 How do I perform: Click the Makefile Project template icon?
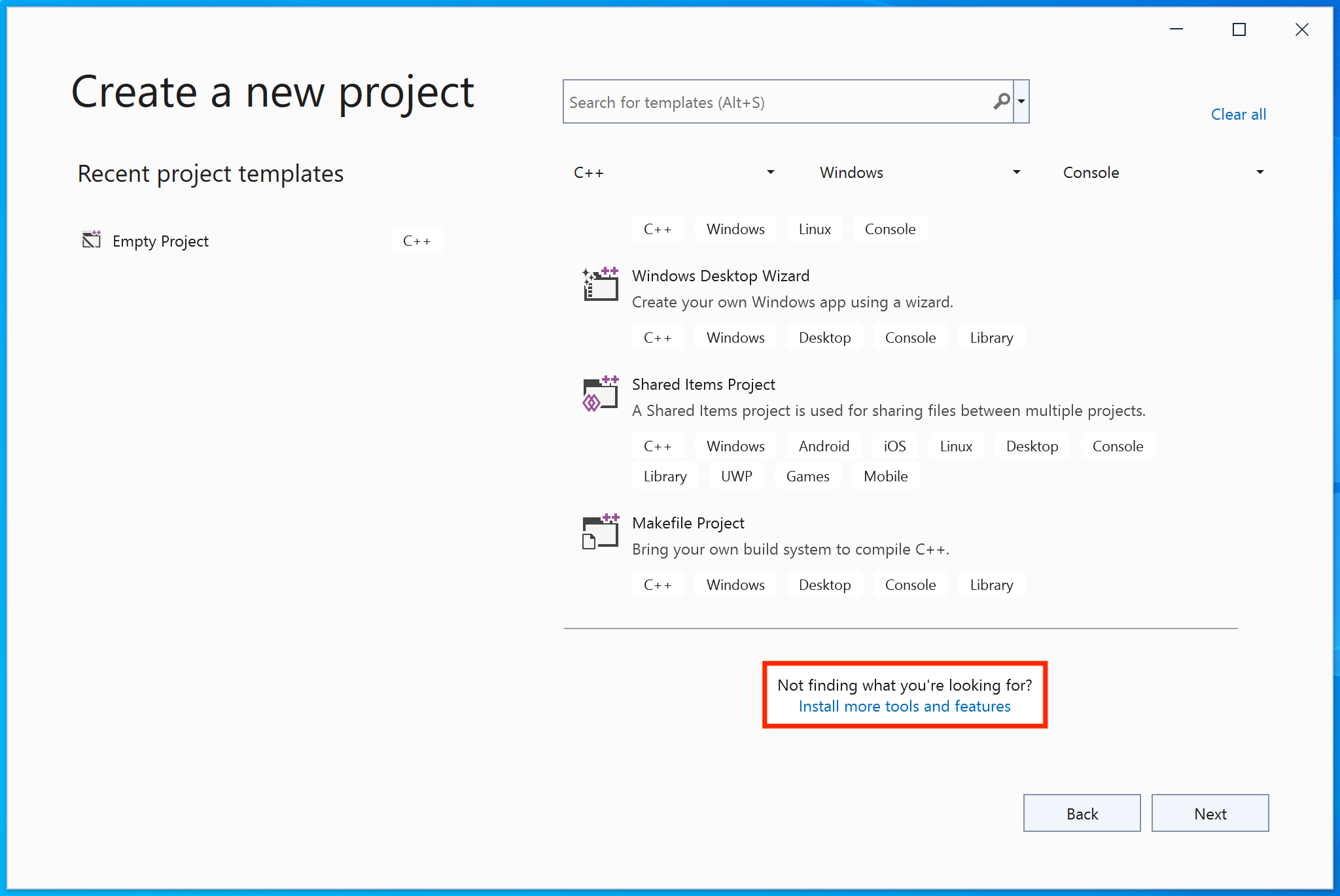click(600, 531)
